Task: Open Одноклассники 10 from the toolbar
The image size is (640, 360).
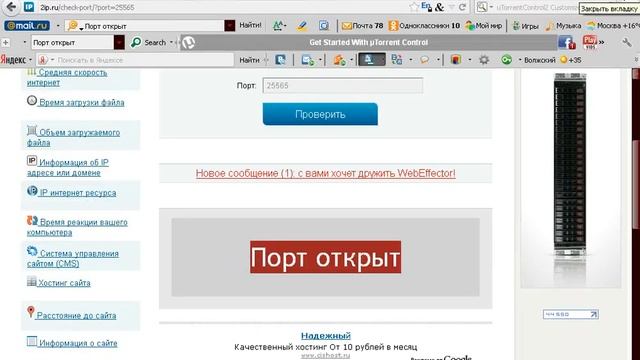Action: click(424, 26)
